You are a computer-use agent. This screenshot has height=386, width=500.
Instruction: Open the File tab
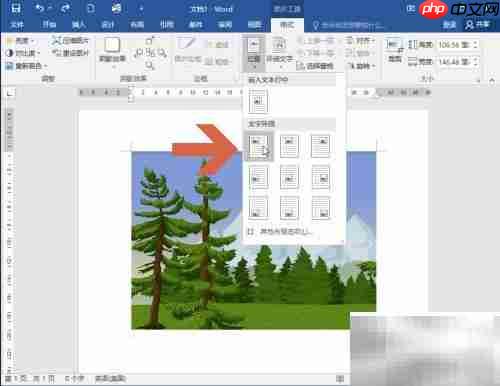click(17, 24)
